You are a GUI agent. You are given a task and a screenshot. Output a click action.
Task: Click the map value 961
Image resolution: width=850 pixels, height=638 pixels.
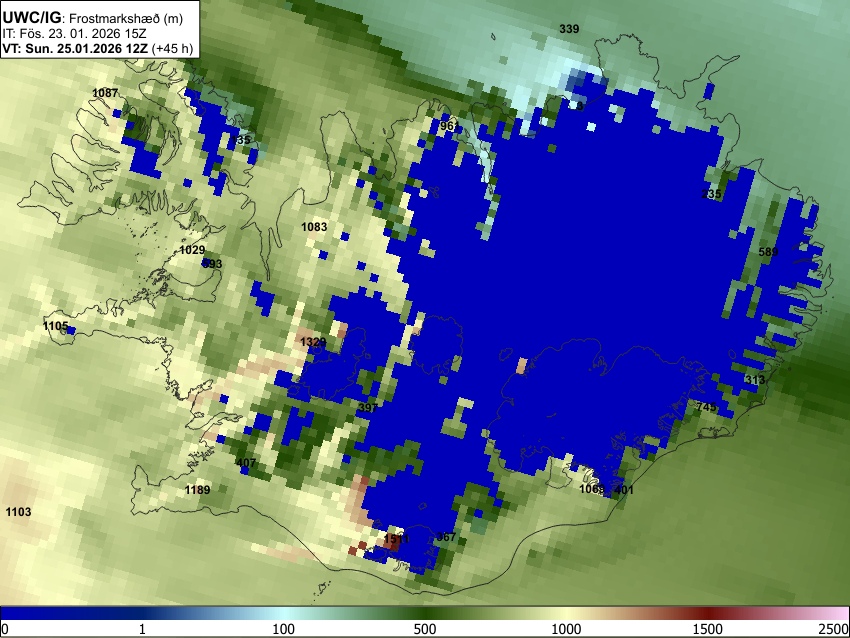point(449,126)
